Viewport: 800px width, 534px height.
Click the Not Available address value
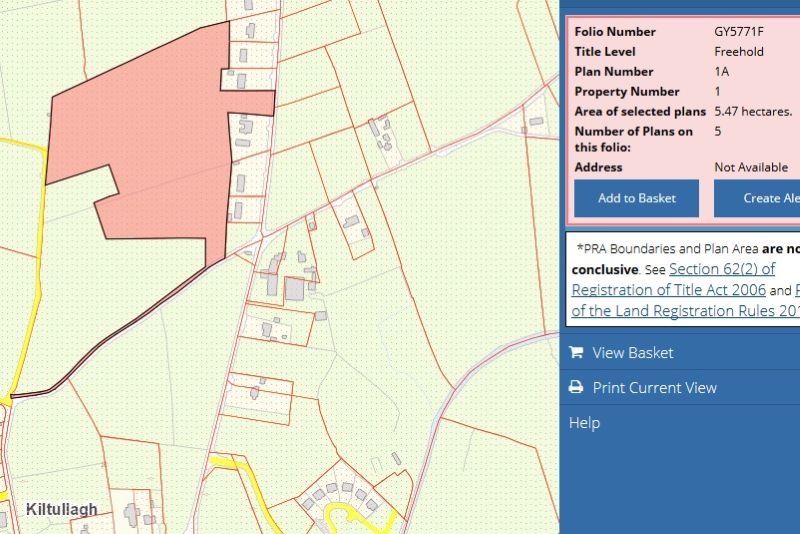point(750,167)
